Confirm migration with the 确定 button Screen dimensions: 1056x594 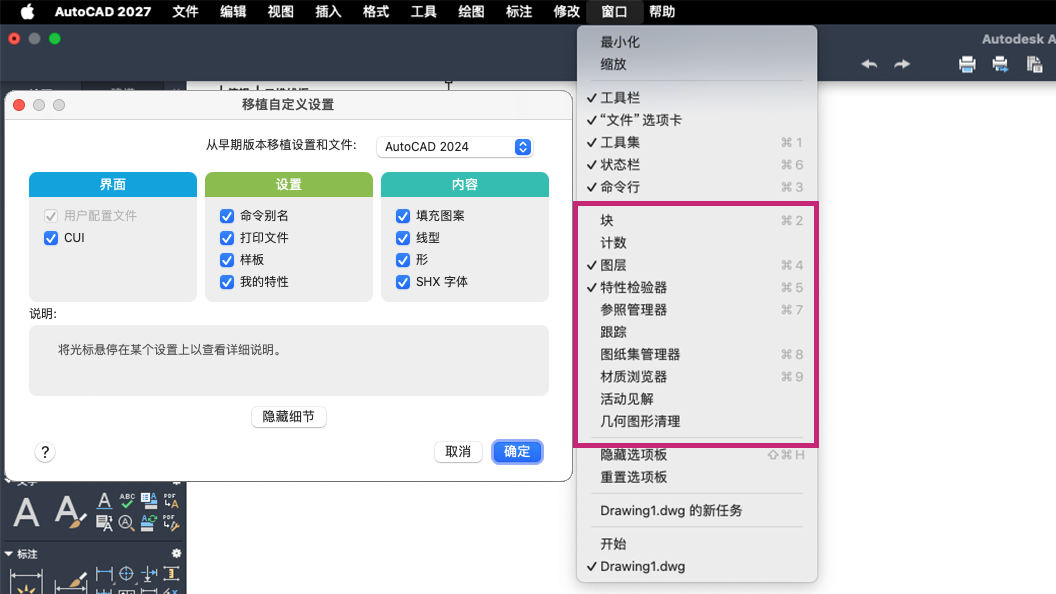tap(517, 452)
